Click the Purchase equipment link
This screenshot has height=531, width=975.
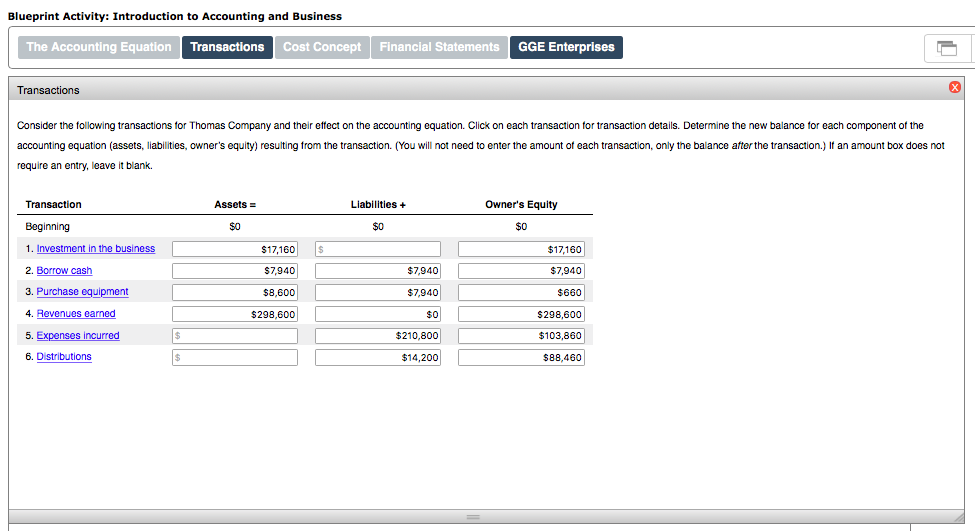pyautogui.click(x=82, y=292)
